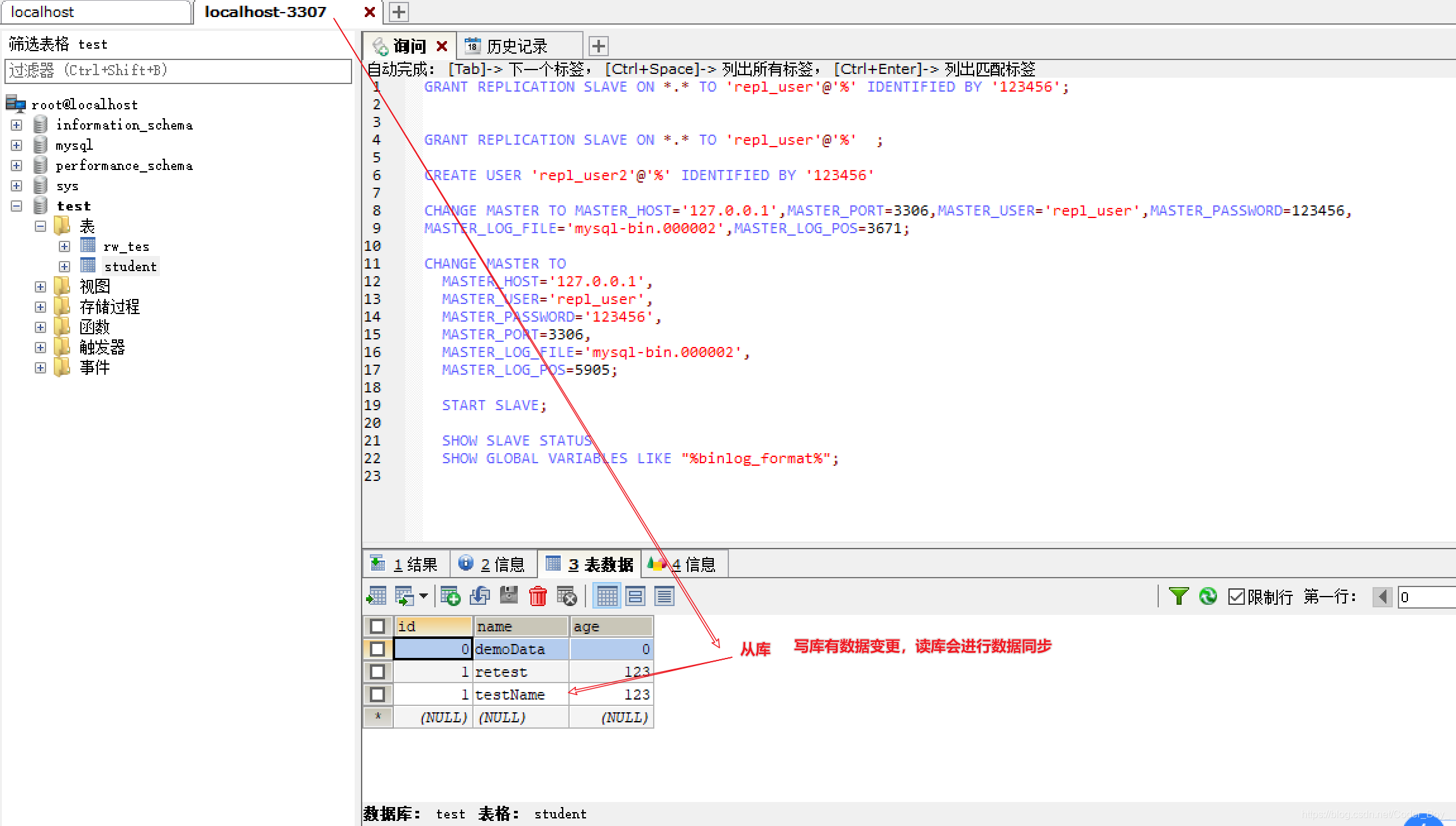Click the table filter input field
This screenshot has width=1456, height=826.
(x=178, y=71)
